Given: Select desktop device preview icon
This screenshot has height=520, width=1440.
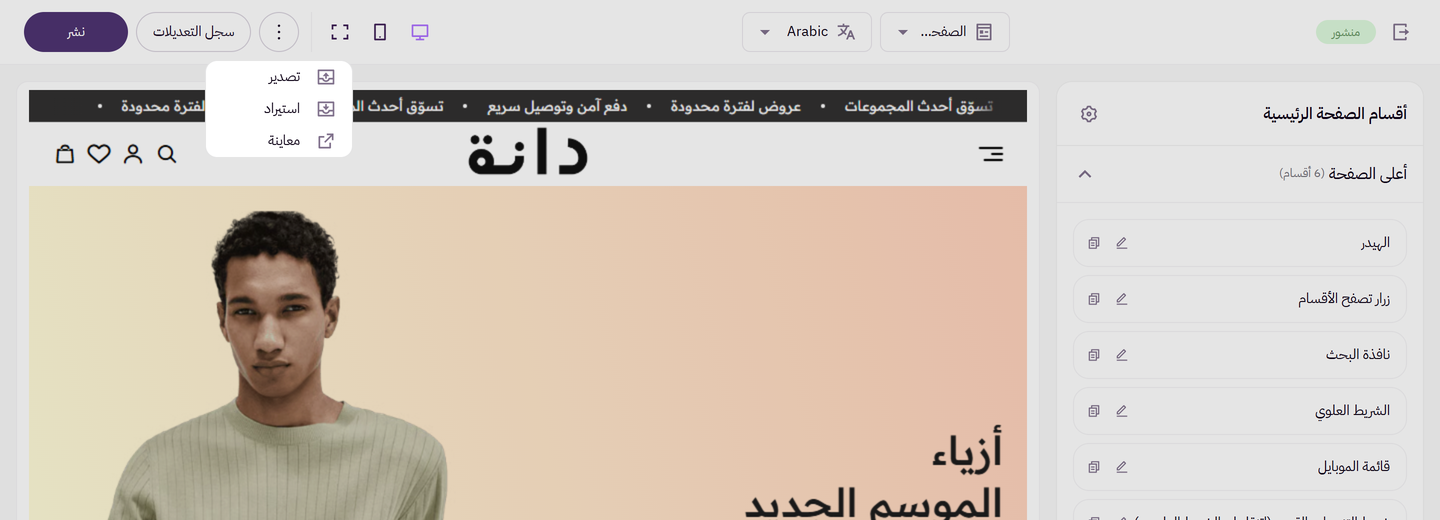Looking at the screenshot, I should click(x=420, y=32).
